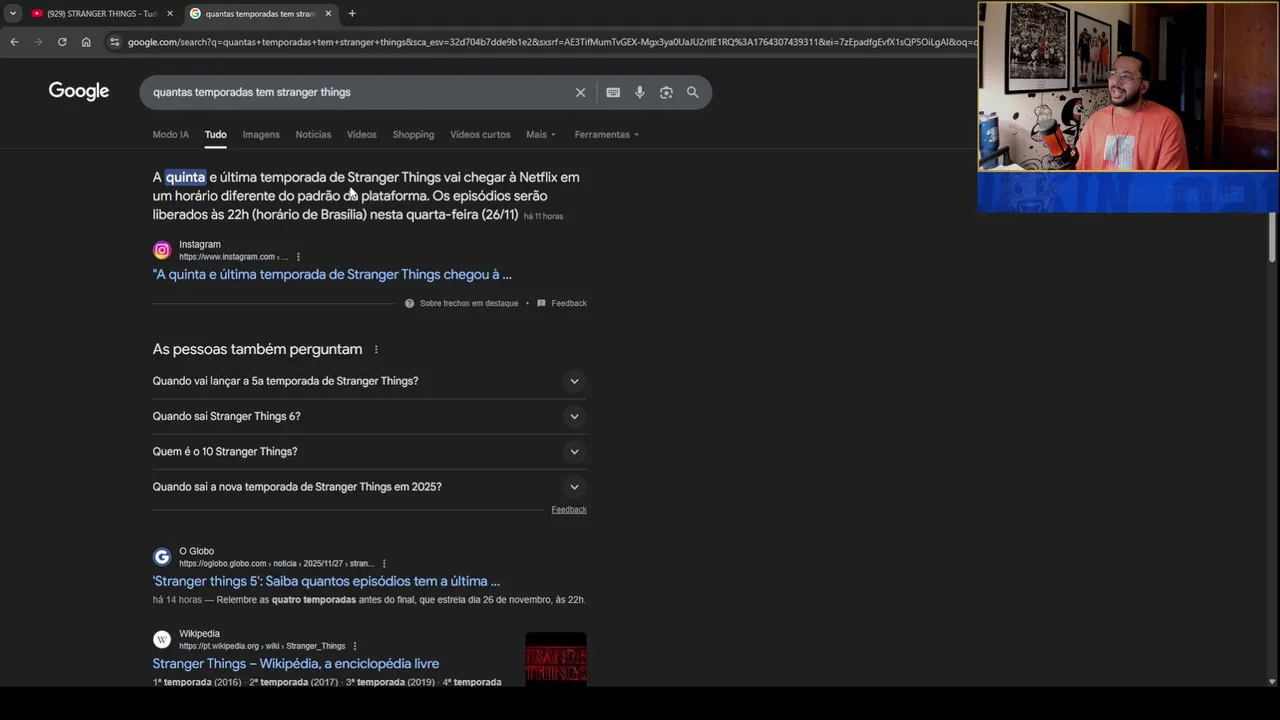Open three-dot menu next to Instagram result
The image size is (1280, 720).
(298, 257)
